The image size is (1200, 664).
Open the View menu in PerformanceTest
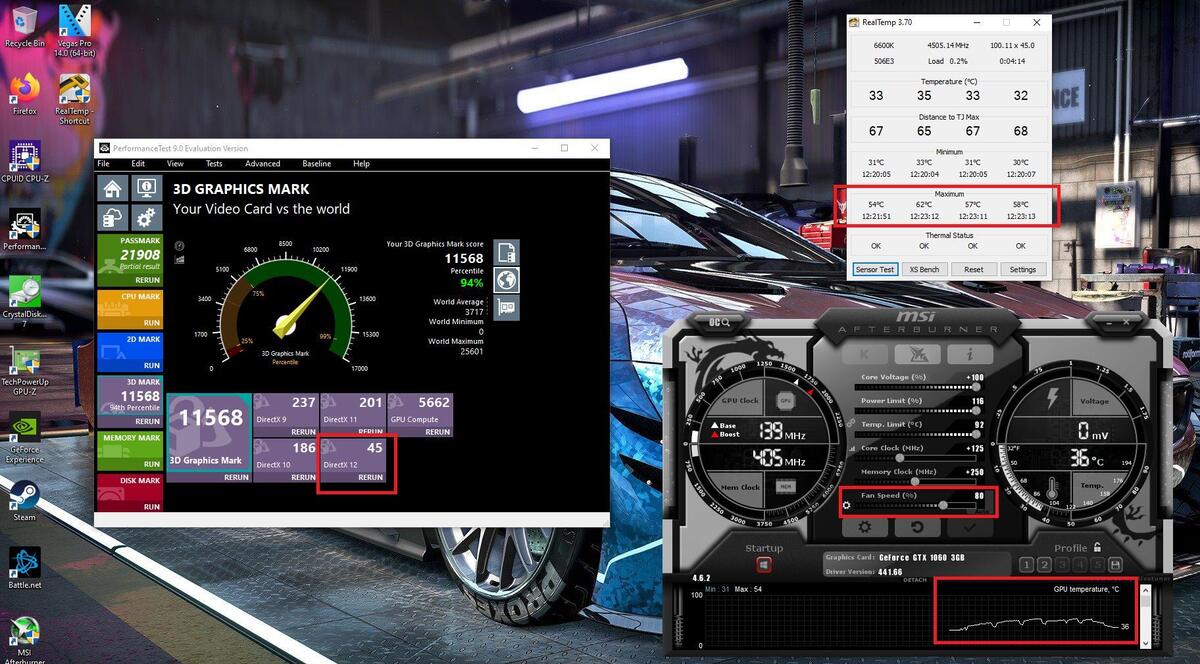(175, 164)
